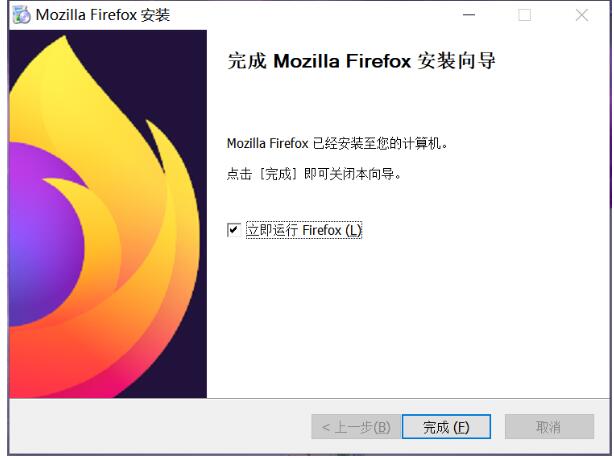Image resolution: width=614 pixels, height=458 pixels.
Task: Close the installer with the X button
Action: 582,15
